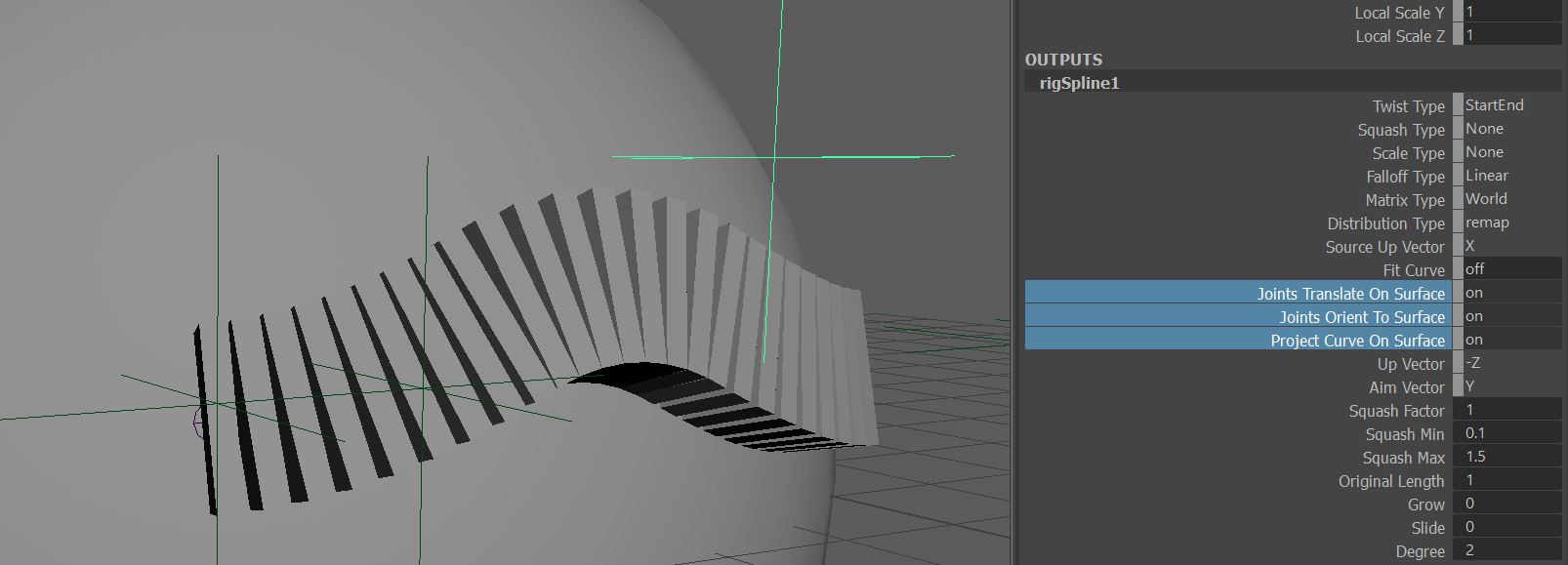1568x565 pixels.
Task: Select the Squash Factor attribute label
Action: [1396, 411]
